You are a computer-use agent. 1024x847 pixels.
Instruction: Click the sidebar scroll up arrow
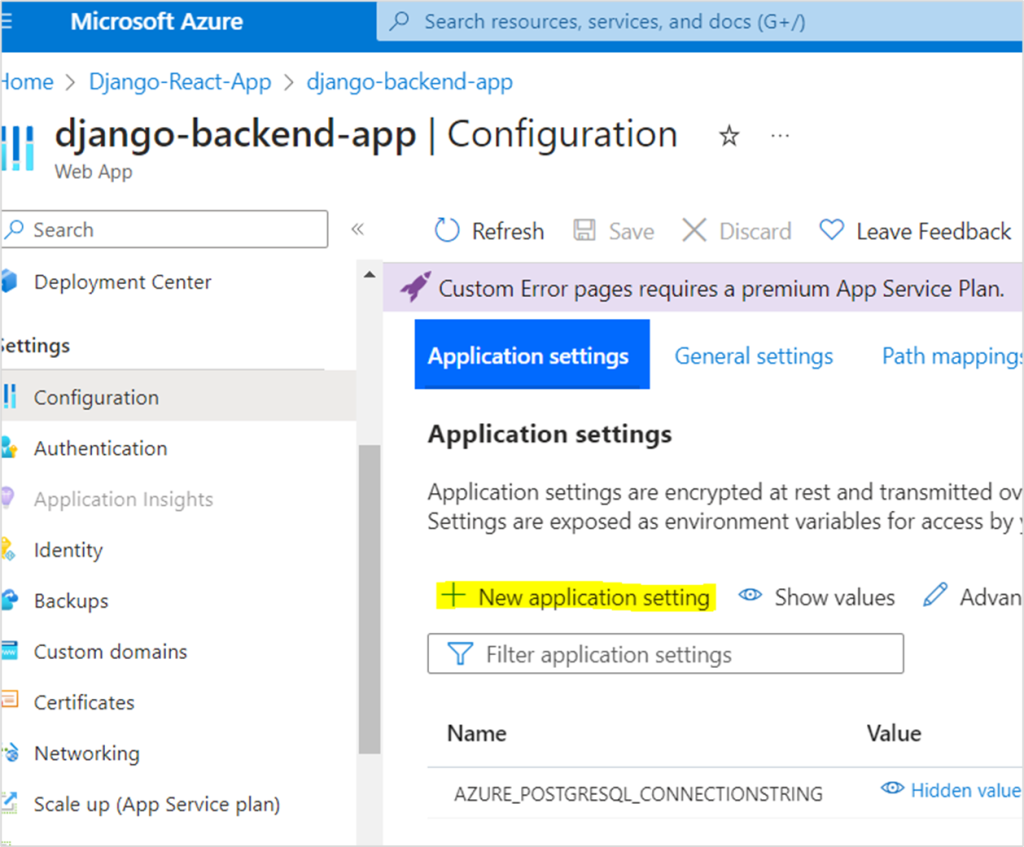tap(370, 275)
